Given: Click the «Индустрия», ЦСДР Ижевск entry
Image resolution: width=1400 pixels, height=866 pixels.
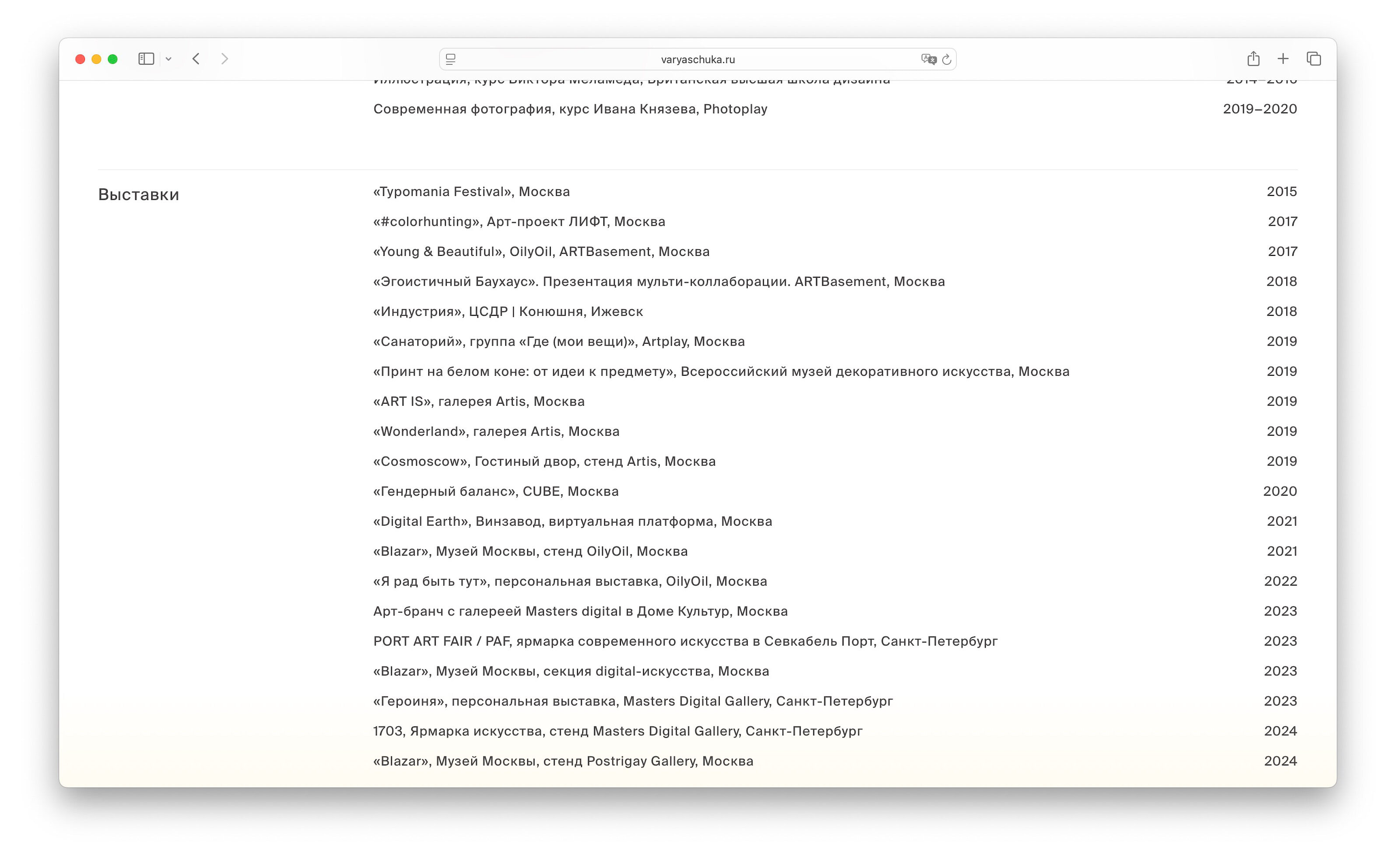Looking at the screenshot, I should click(x=508, y=311).
